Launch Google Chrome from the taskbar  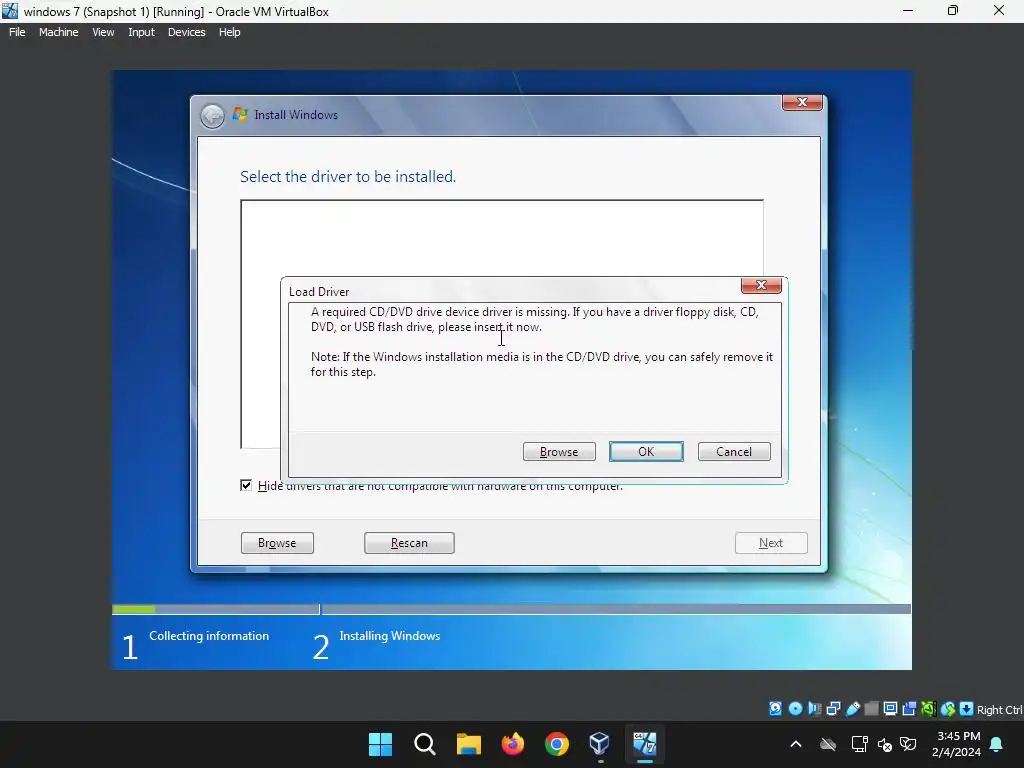coord(556,744)
